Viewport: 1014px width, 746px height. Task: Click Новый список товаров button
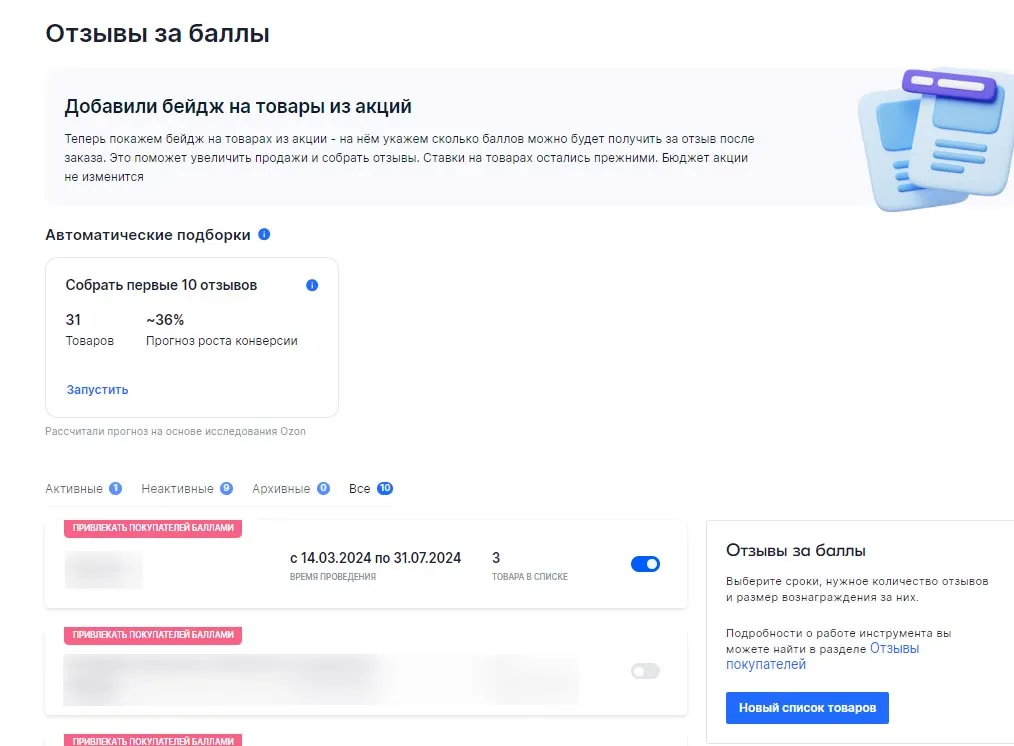(807, 708)
